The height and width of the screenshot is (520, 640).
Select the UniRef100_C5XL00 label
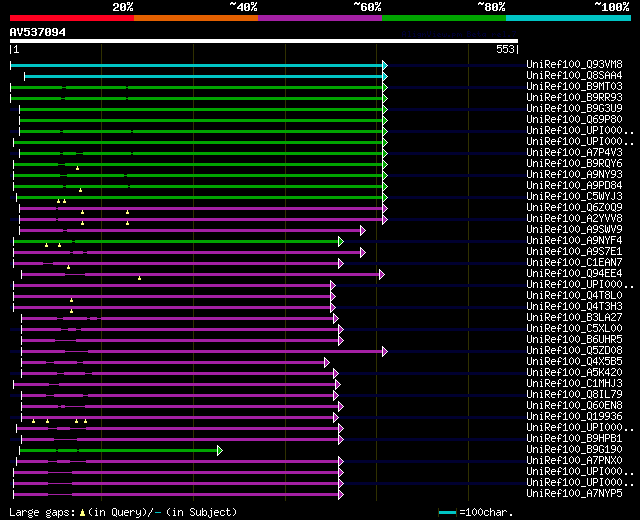(x=574, y=329)
